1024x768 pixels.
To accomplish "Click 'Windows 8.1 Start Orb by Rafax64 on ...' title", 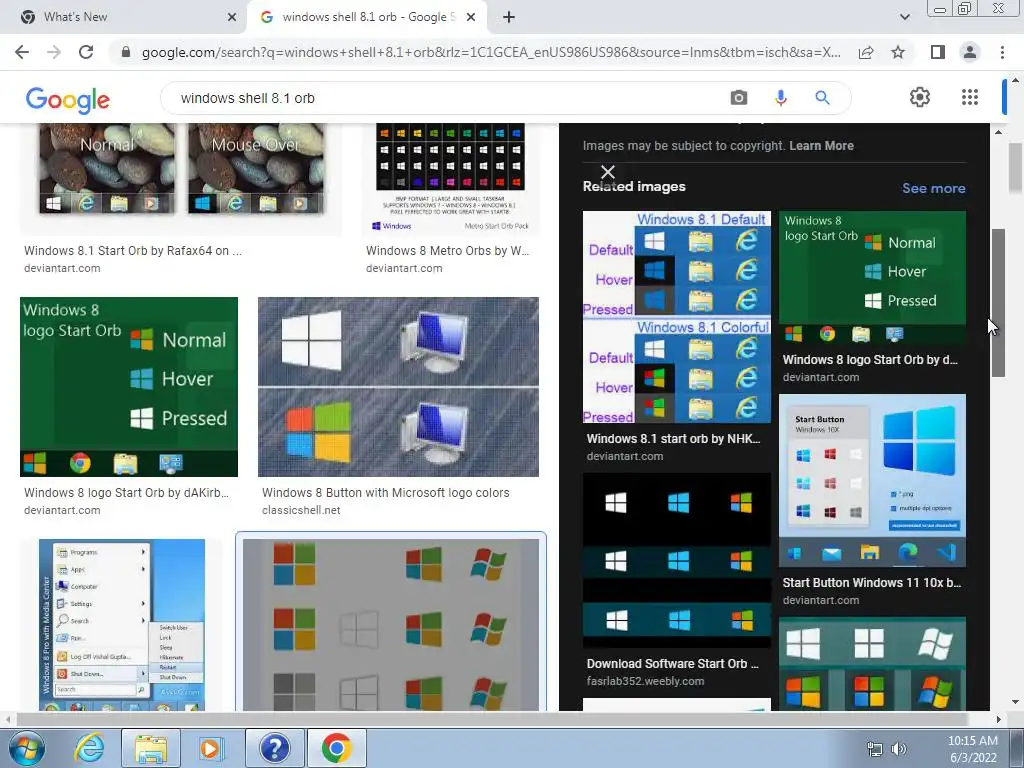I will coord(133,251).
